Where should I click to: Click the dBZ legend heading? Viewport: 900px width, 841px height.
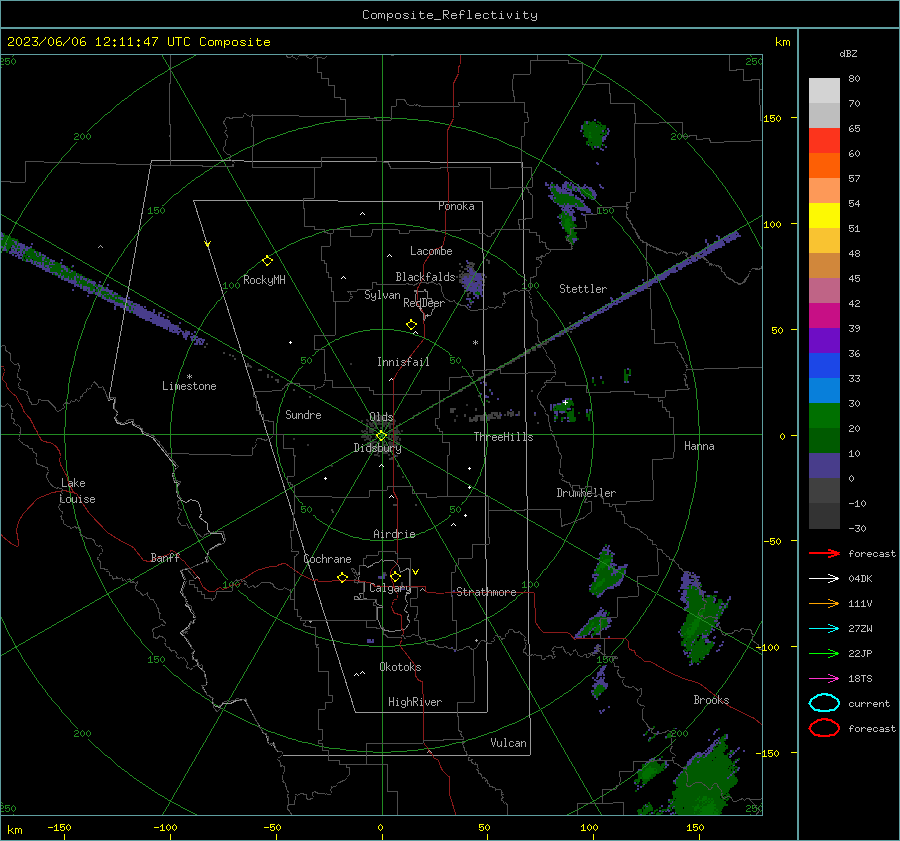848,53
